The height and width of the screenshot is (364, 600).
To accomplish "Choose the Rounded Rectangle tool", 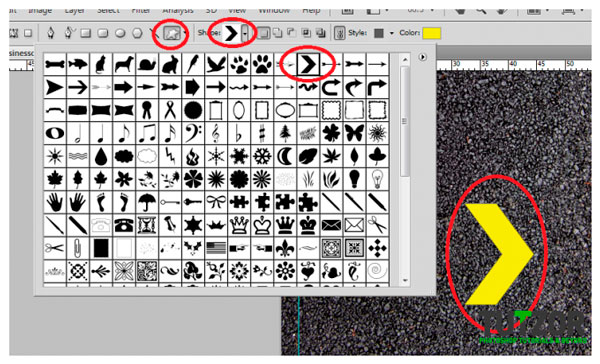I will click(103, 33).
